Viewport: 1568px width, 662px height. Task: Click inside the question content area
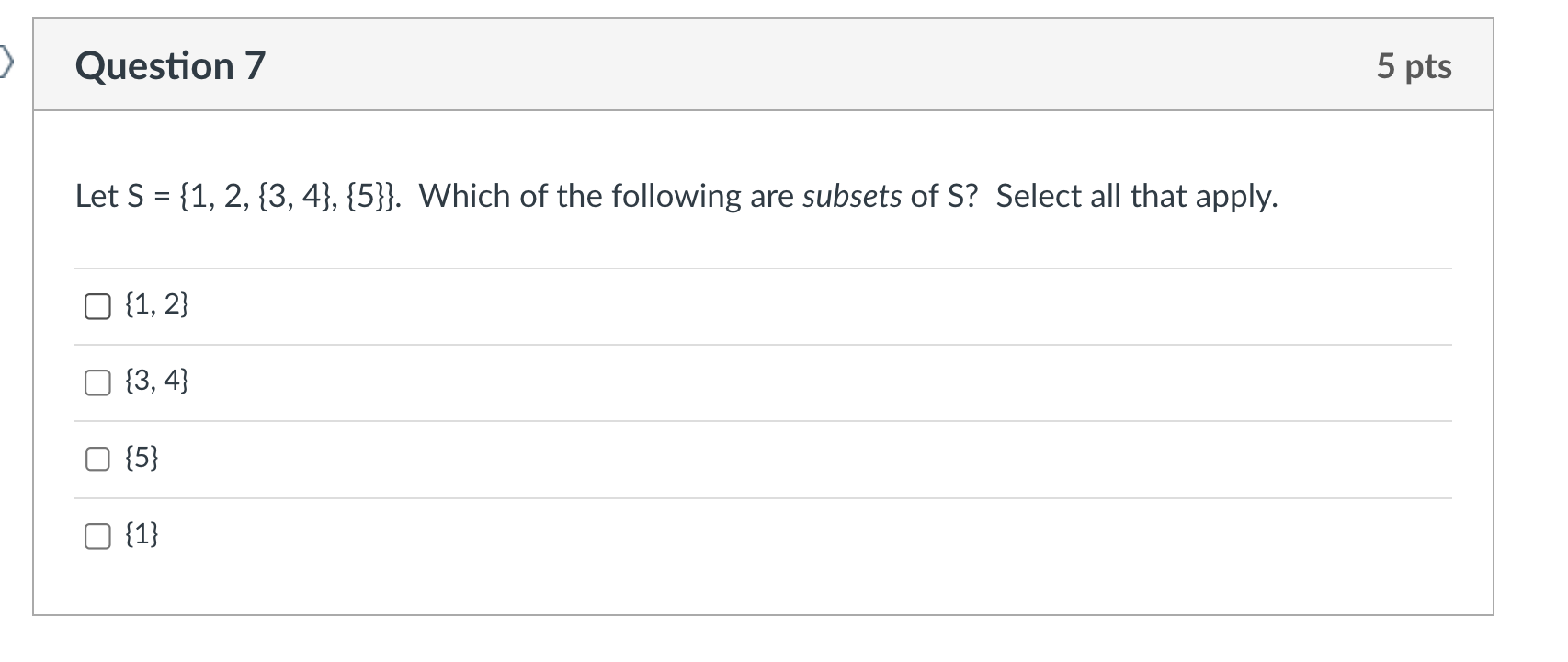coord(735,368)
